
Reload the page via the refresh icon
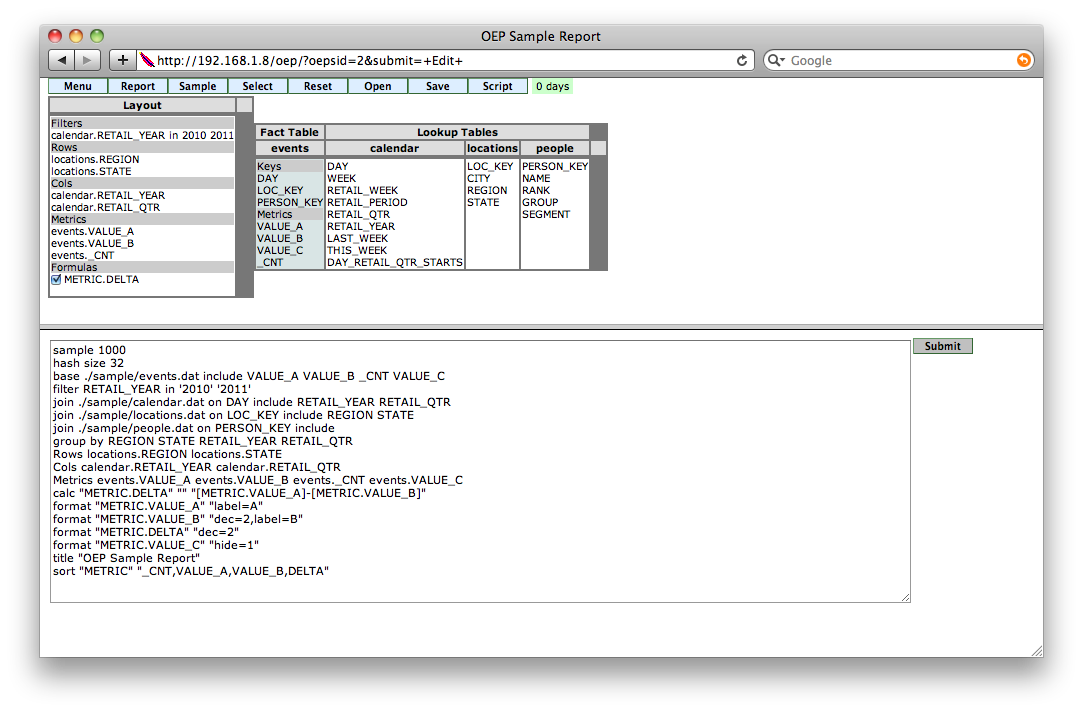tap(742, 59)
